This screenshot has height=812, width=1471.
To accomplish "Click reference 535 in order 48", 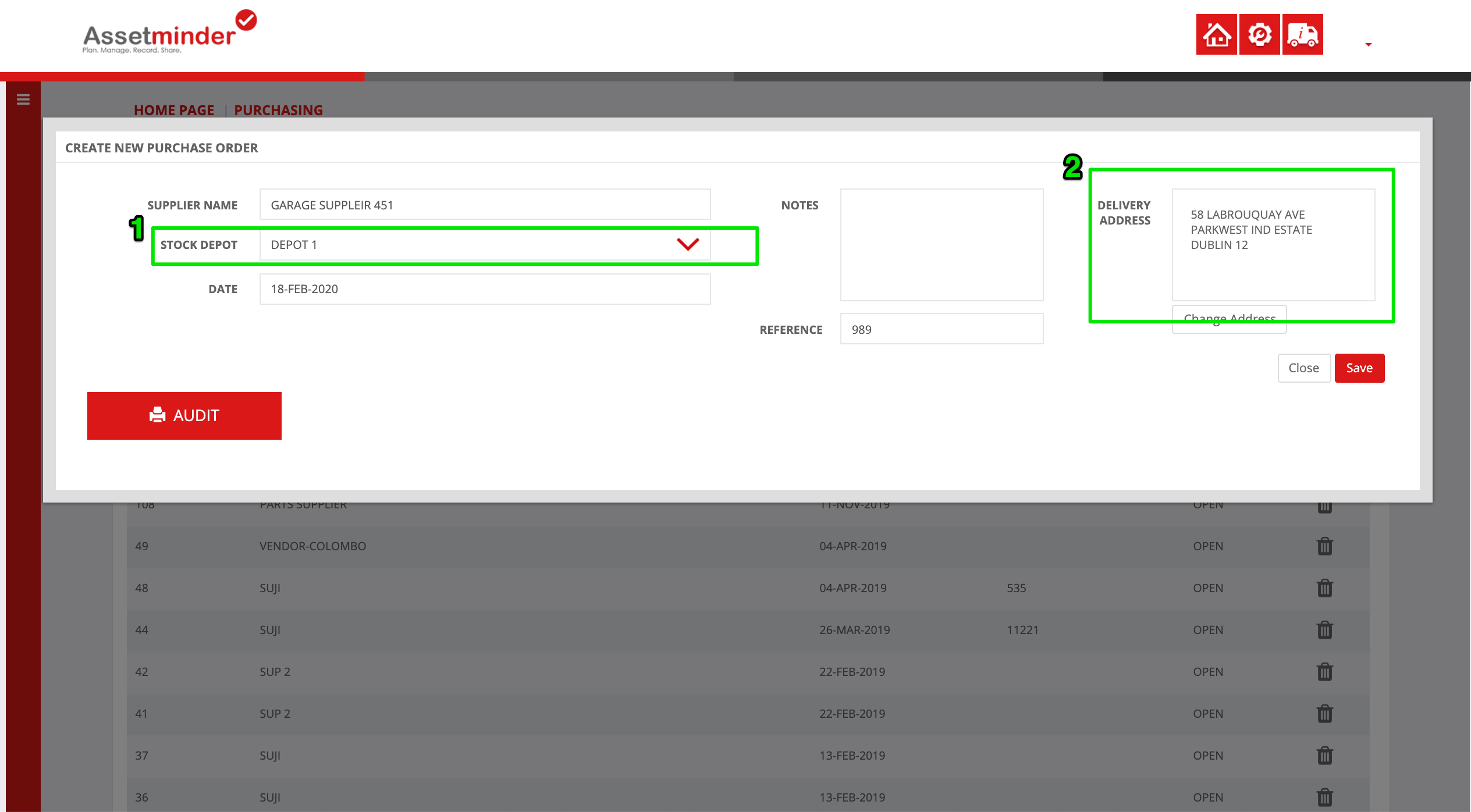I will pyautogui.click(x=1016, y=588).
